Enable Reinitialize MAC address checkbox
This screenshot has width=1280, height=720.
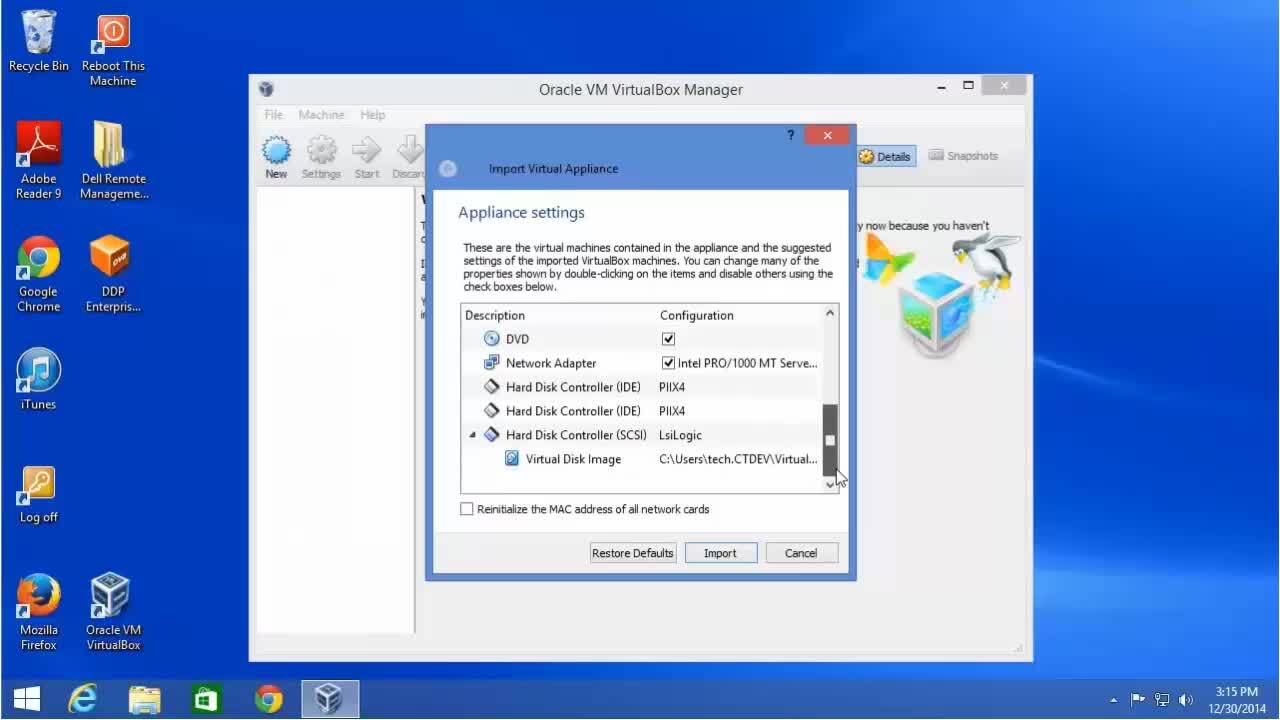[467, 509]
